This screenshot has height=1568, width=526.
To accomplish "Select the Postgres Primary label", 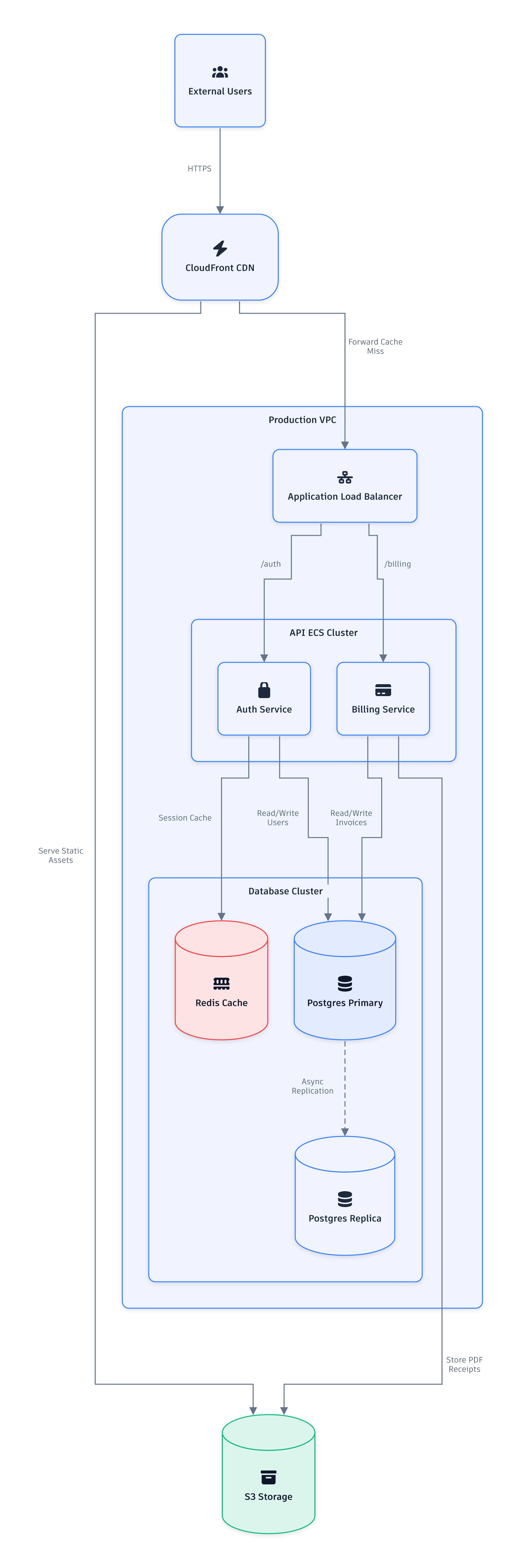I will tap(344, 1002).
